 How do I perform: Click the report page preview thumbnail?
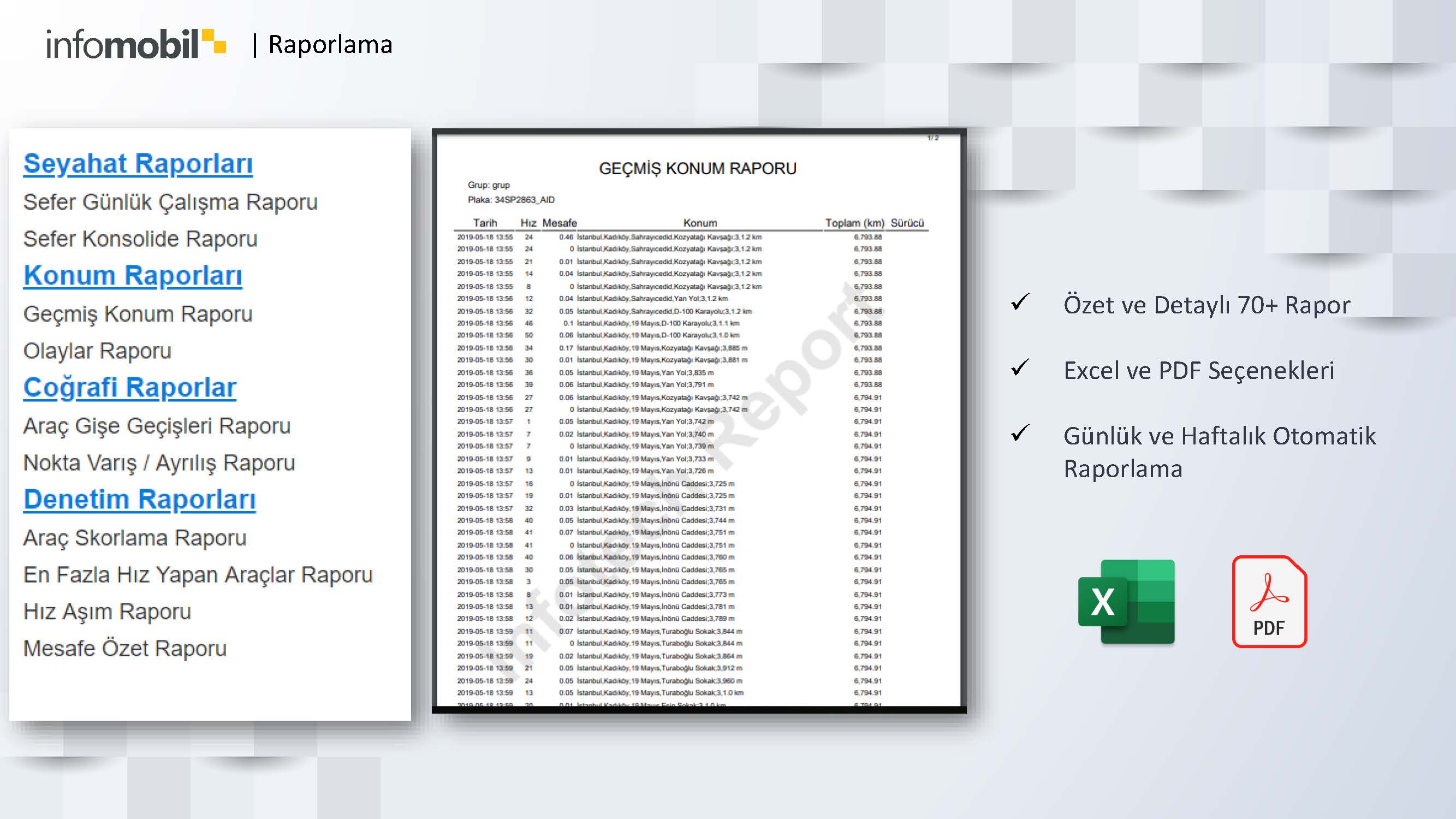[x=699, y=420]
